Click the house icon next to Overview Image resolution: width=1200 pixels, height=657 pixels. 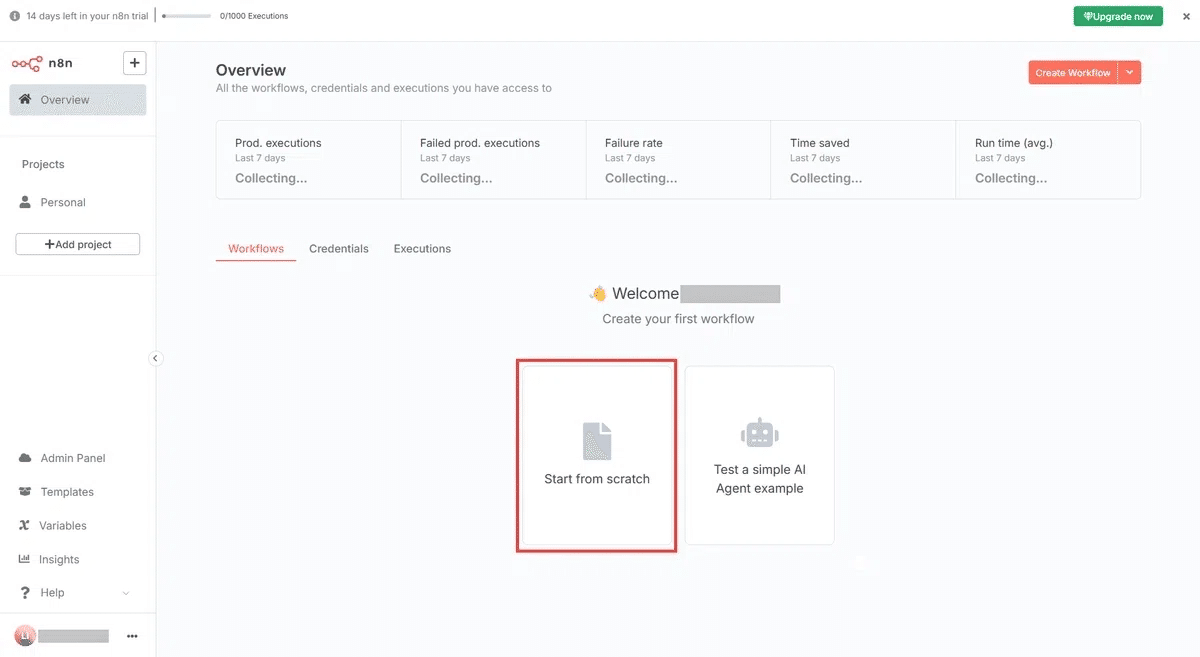click(25, 99)
